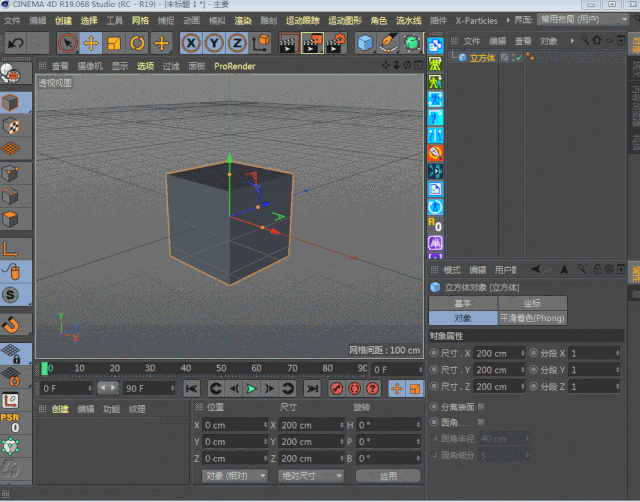640x502 pixels.
Task: Click the PSR reset icon
Action: click(11, 423)
